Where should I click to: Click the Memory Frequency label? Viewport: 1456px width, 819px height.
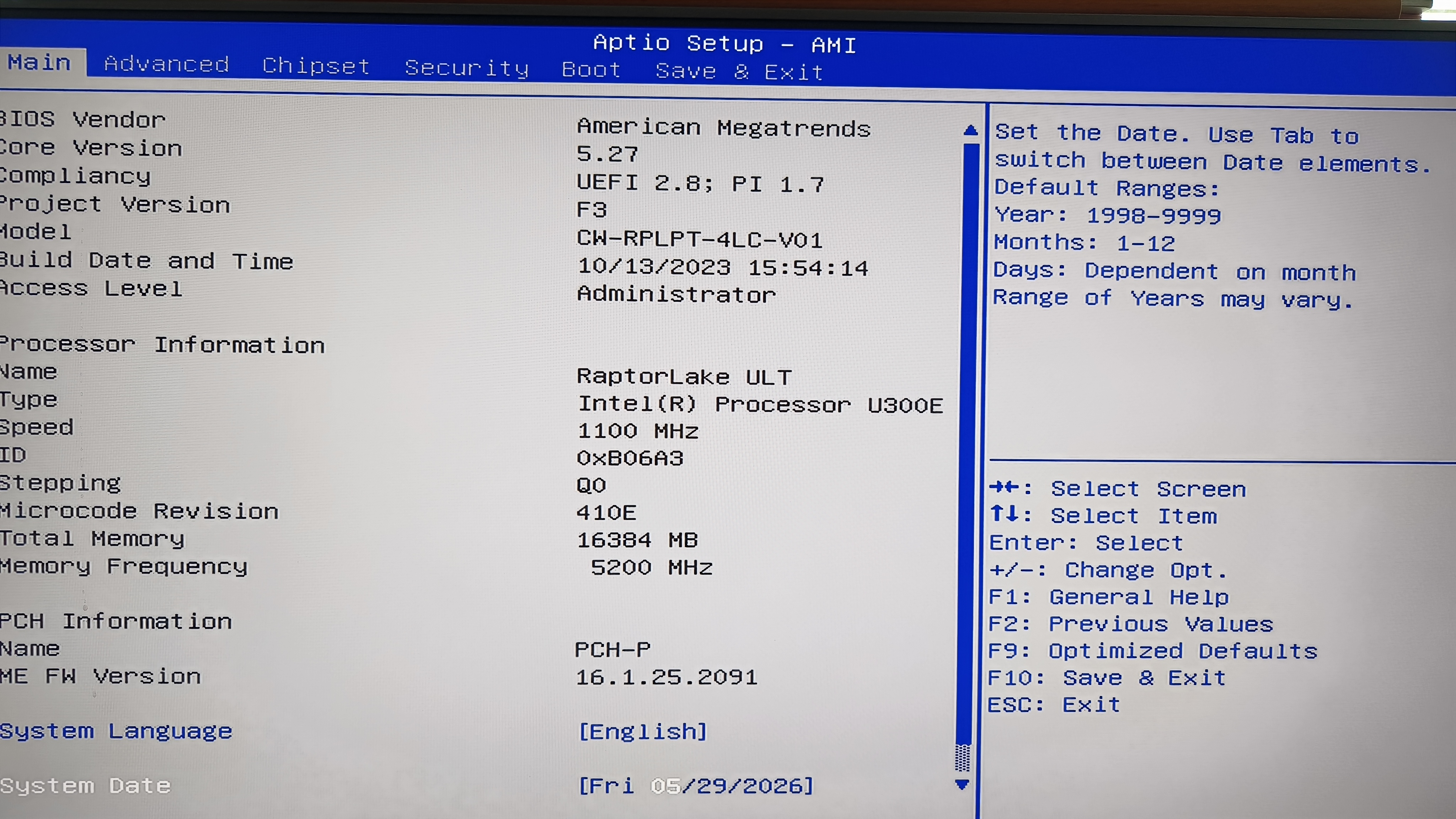pos(123,566)
